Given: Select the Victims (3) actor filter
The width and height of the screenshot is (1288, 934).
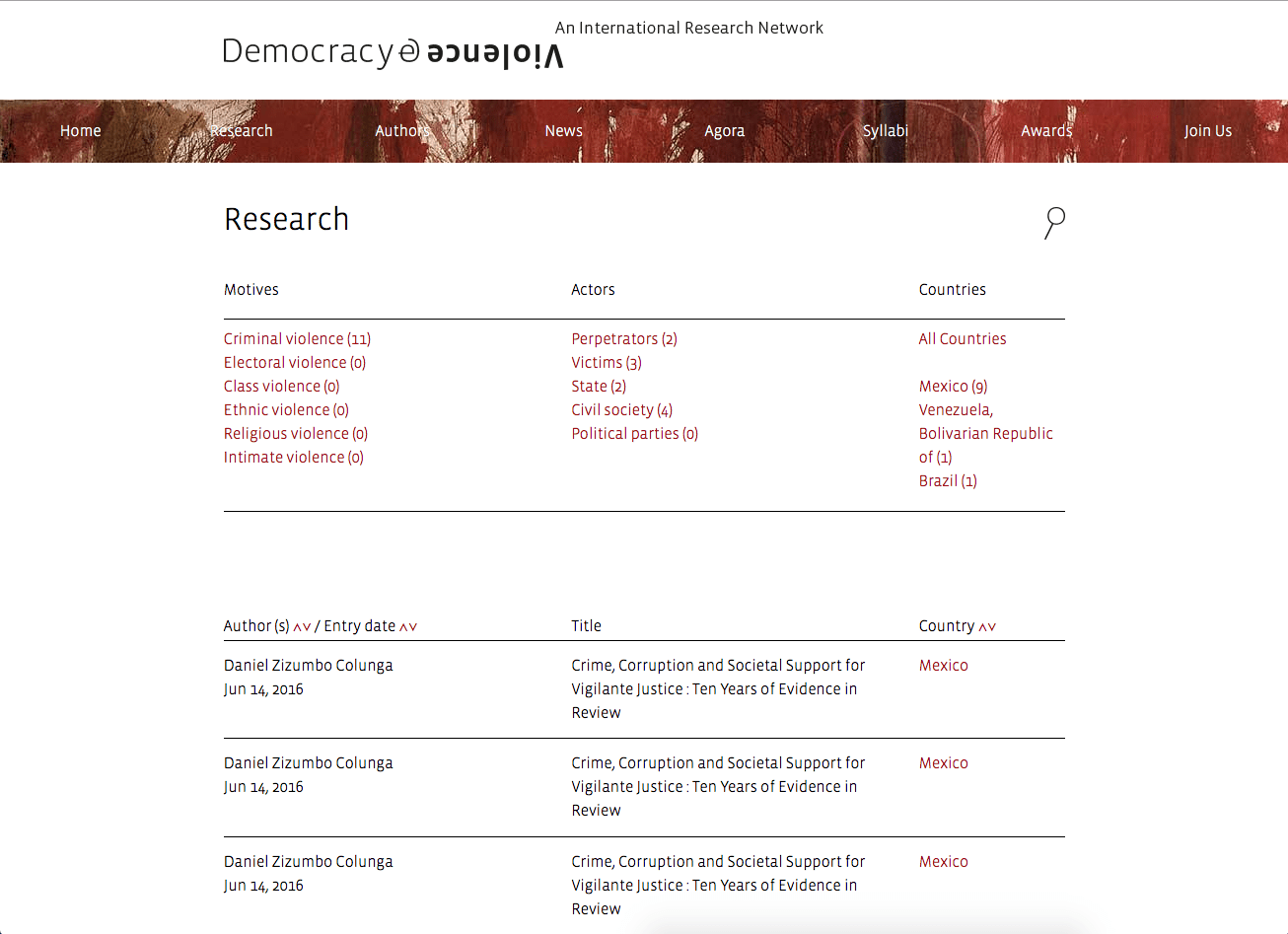Looking at the screenshot, I should click(607, 362).
